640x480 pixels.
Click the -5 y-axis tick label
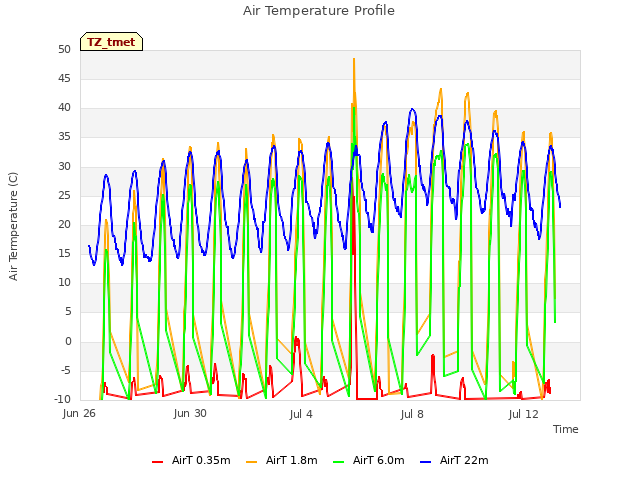coord(65,371)
